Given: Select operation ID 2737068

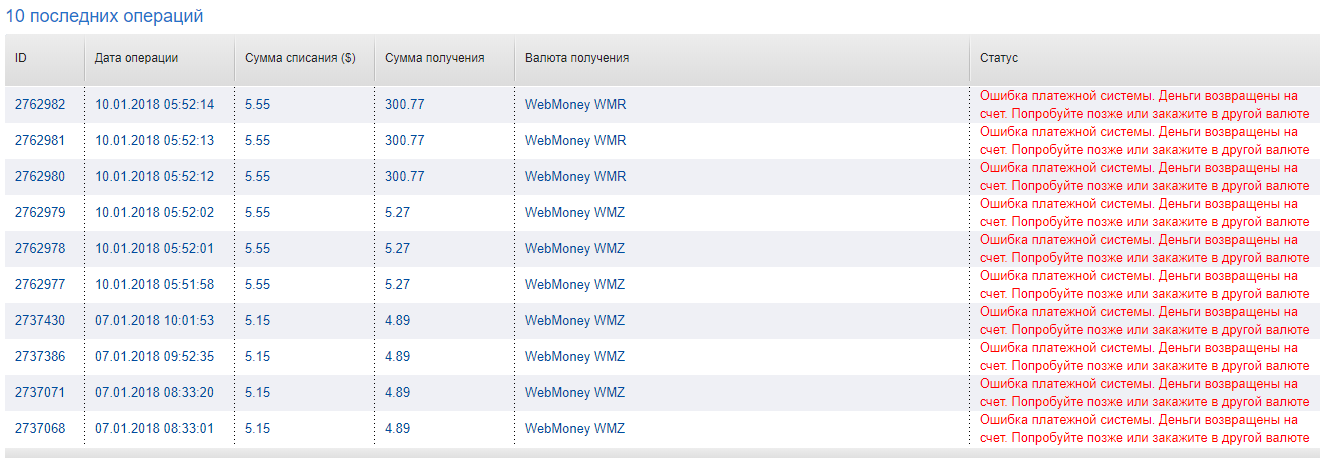Looking at the screenshot, I should click(40, 428).
